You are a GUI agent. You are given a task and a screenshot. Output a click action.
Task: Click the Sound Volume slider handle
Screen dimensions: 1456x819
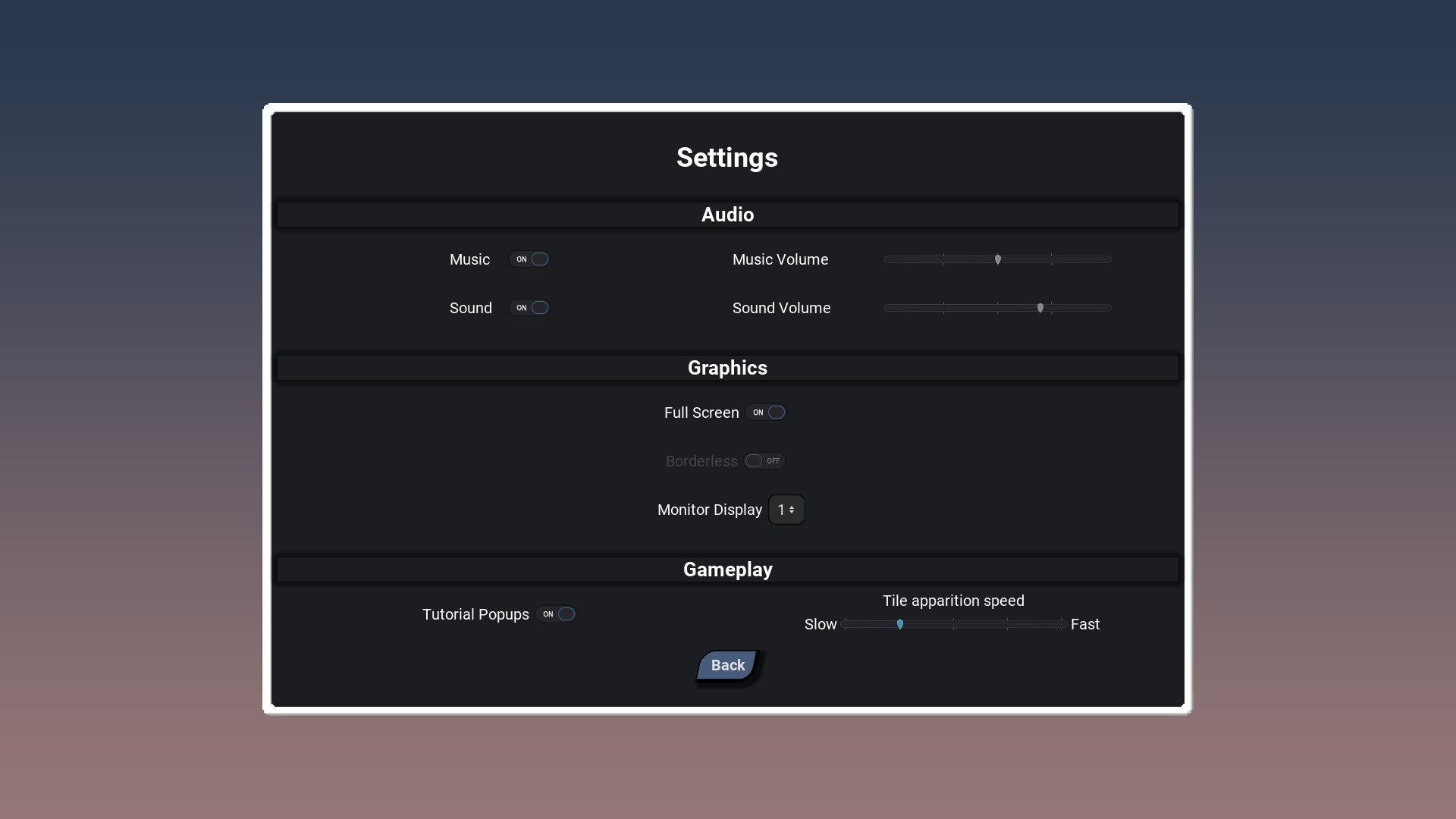tap(1041, 308)
